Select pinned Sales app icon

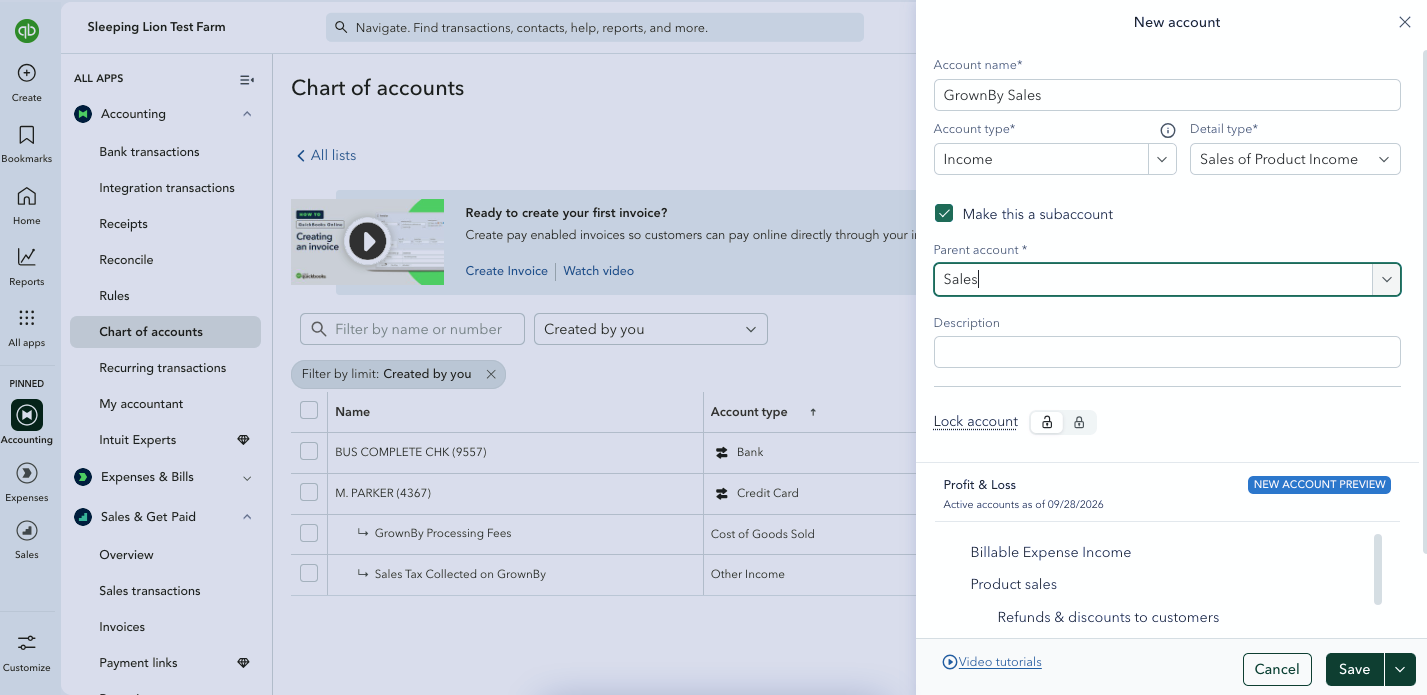27,530
